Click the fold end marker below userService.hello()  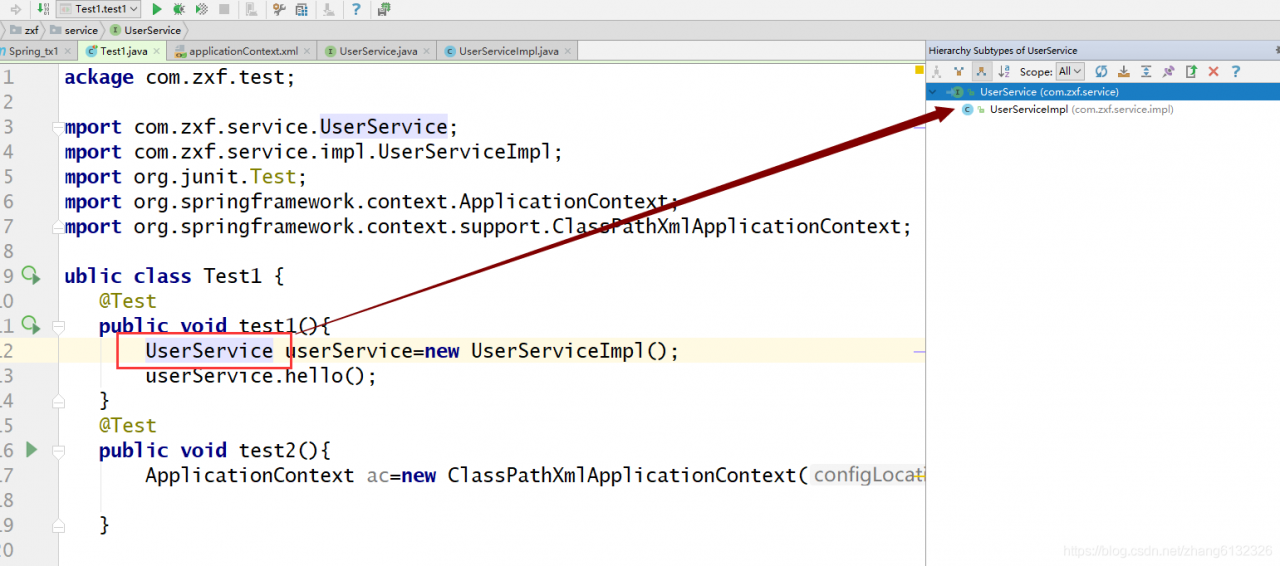tap(58, 401)
